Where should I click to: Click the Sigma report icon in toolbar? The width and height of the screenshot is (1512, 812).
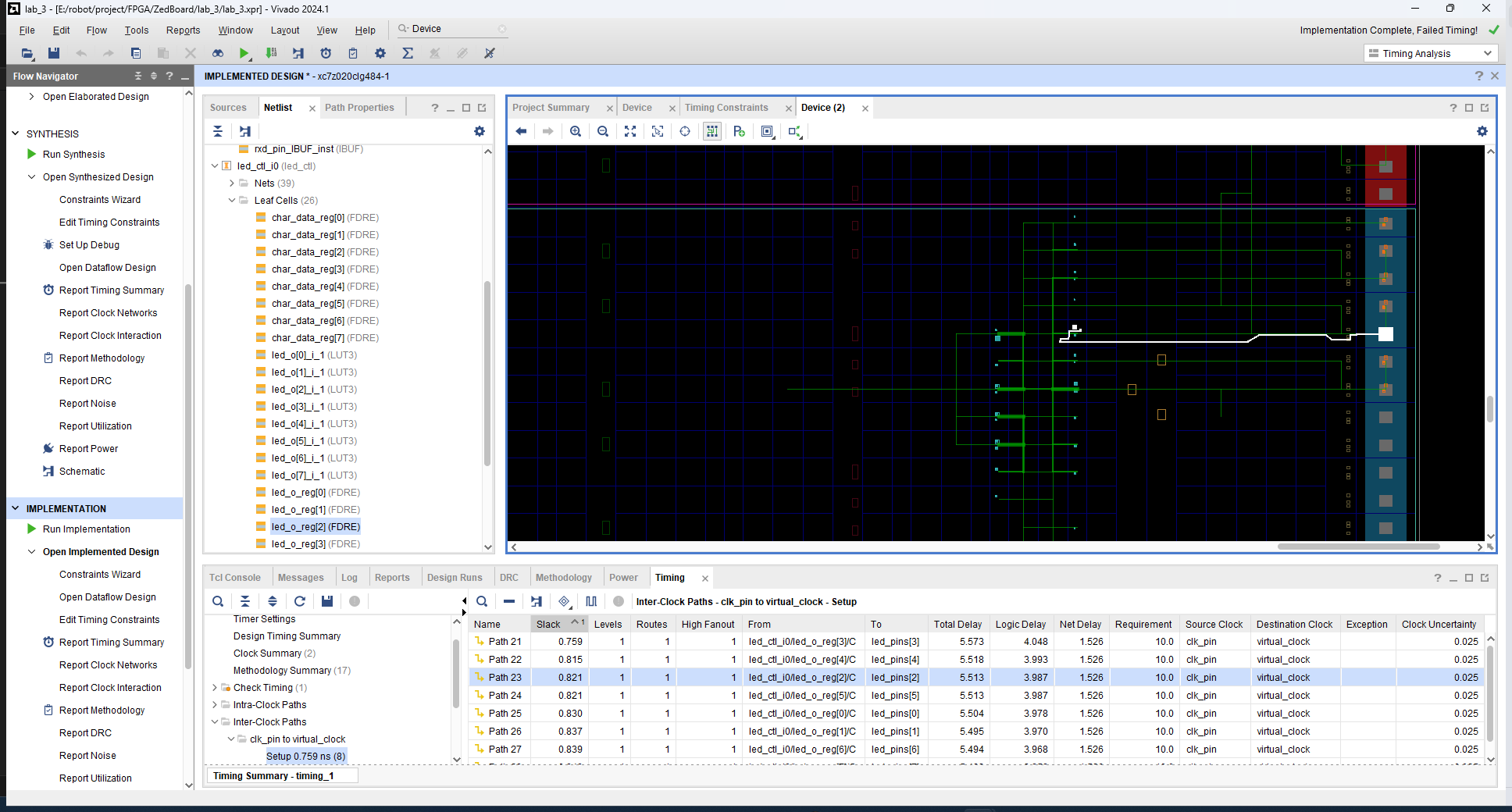408,53
